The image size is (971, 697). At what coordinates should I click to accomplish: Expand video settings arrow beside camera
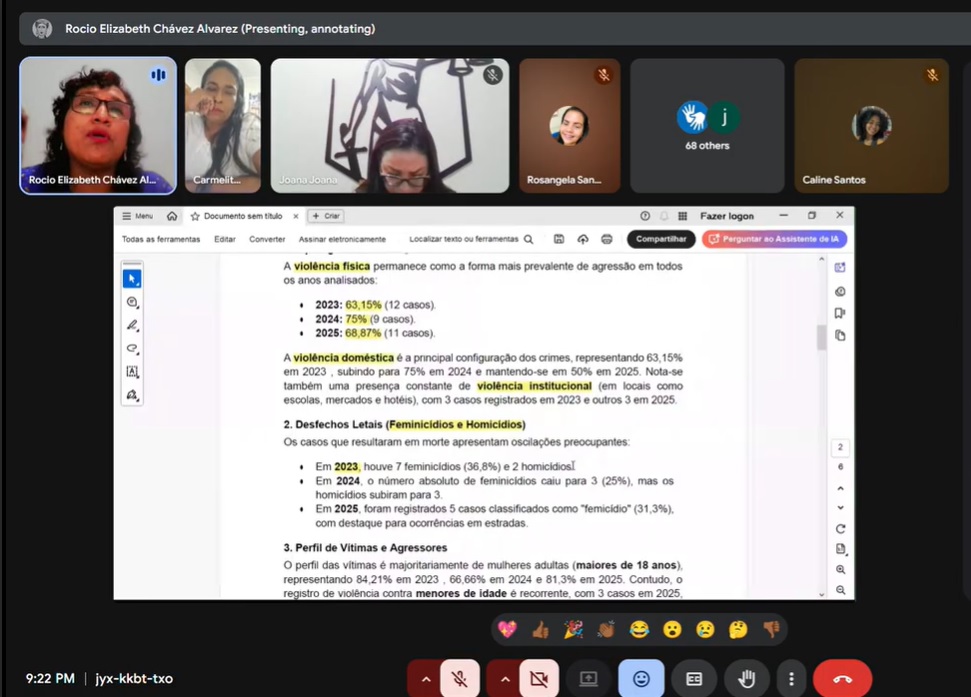(505, 679)
